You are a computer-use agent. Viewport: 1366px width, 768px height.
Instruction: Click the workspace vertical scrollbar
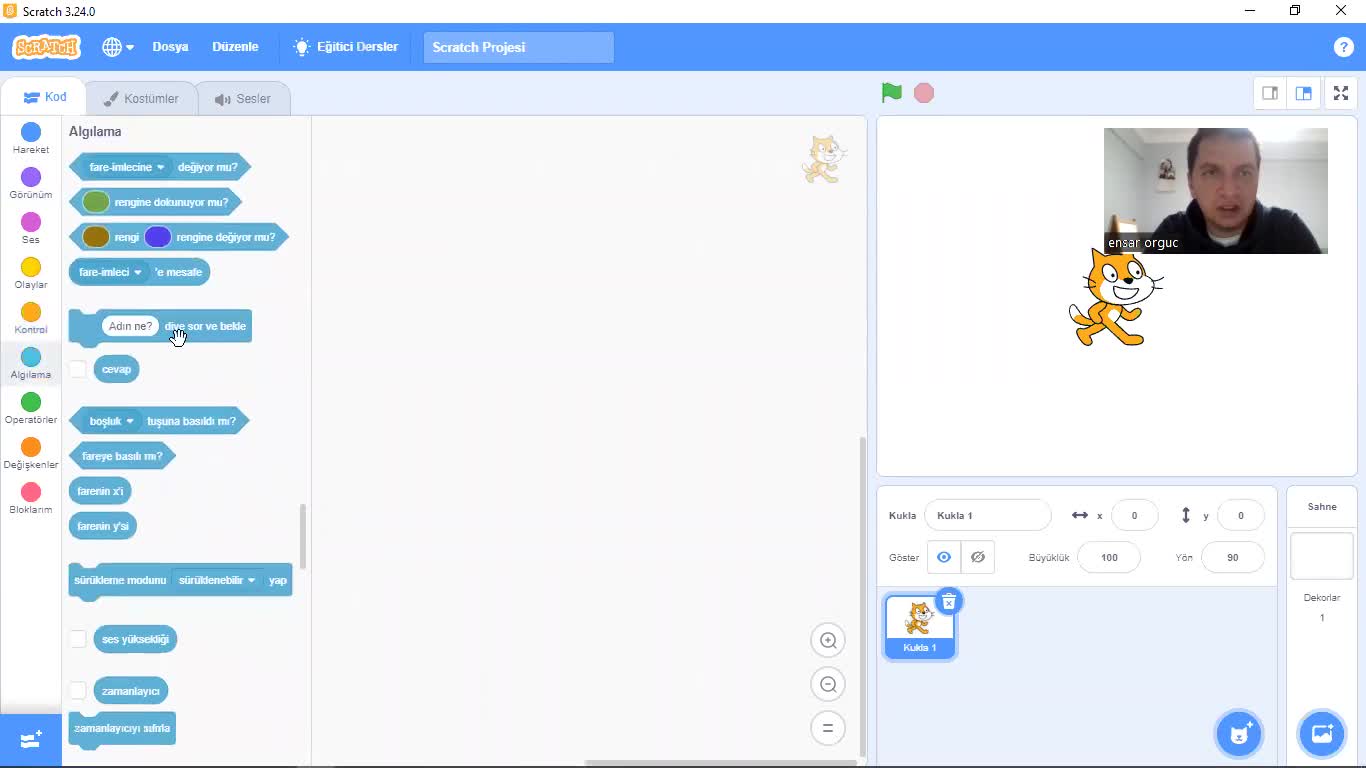tap(862, 597)
